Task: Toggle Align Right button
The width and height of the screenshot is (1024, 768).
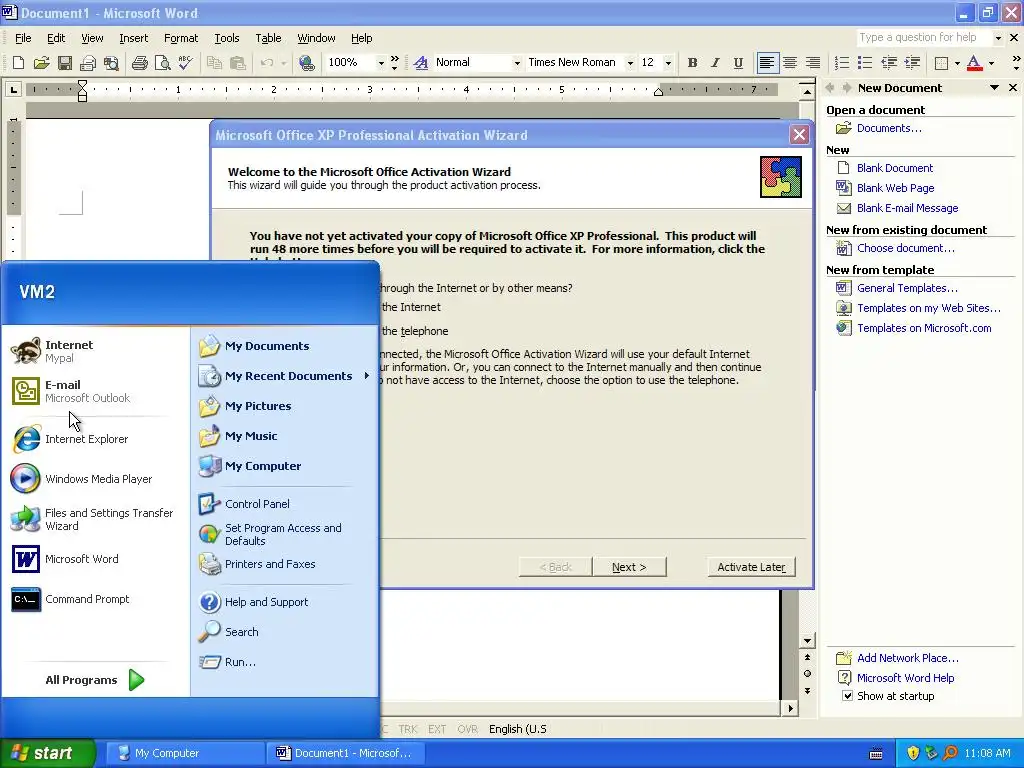Action: click(813, 63)
